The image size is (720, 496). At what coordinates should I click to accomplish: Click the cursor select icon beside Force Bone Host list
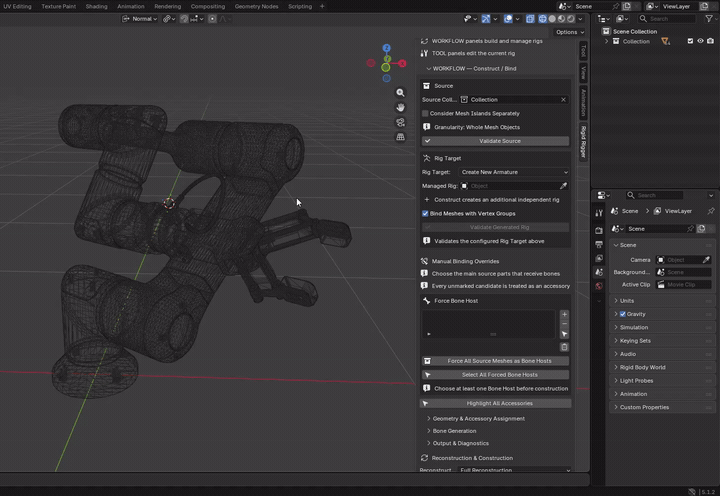(565, 334)
